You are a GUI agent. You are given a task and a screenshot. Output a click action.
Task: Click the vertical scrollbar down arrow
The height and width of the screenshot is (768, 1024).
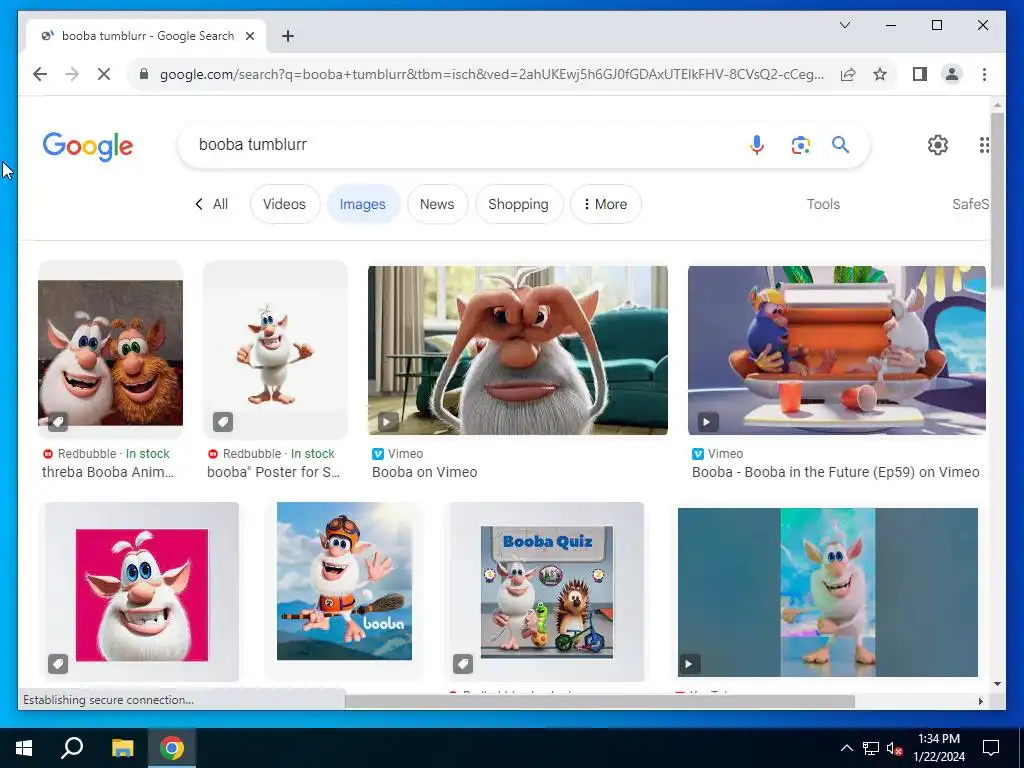[x=997, y=684]
